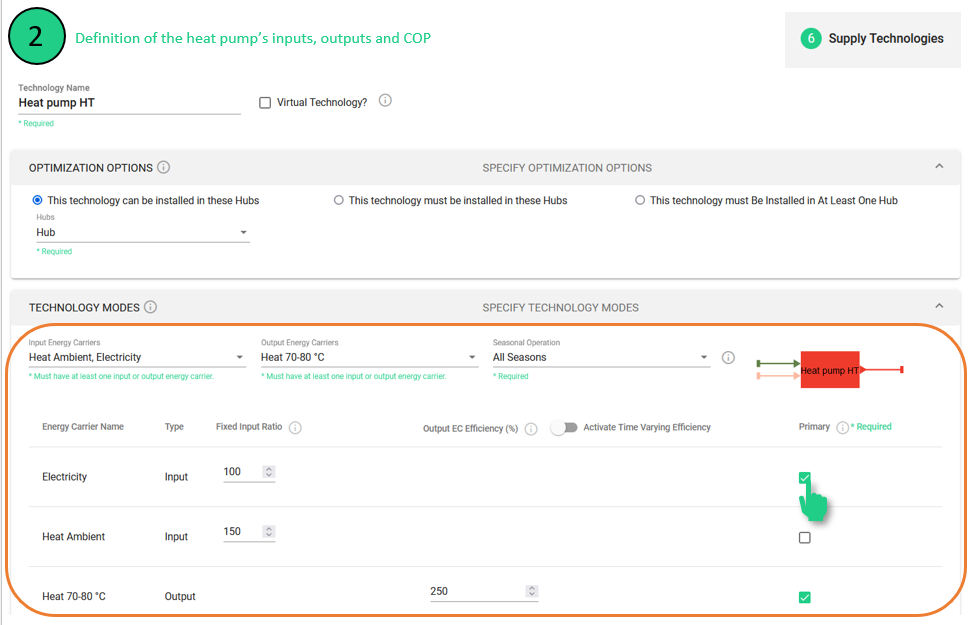The height and width of the screenshot is (625, 968).
Task: Uncheck Primary box for Heat 70-80 °C
Action: point(805,598)
